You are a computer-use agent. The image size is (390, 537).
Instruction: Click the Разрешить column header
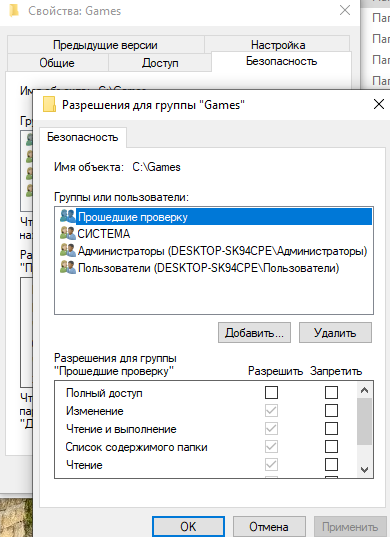point(276,371)
